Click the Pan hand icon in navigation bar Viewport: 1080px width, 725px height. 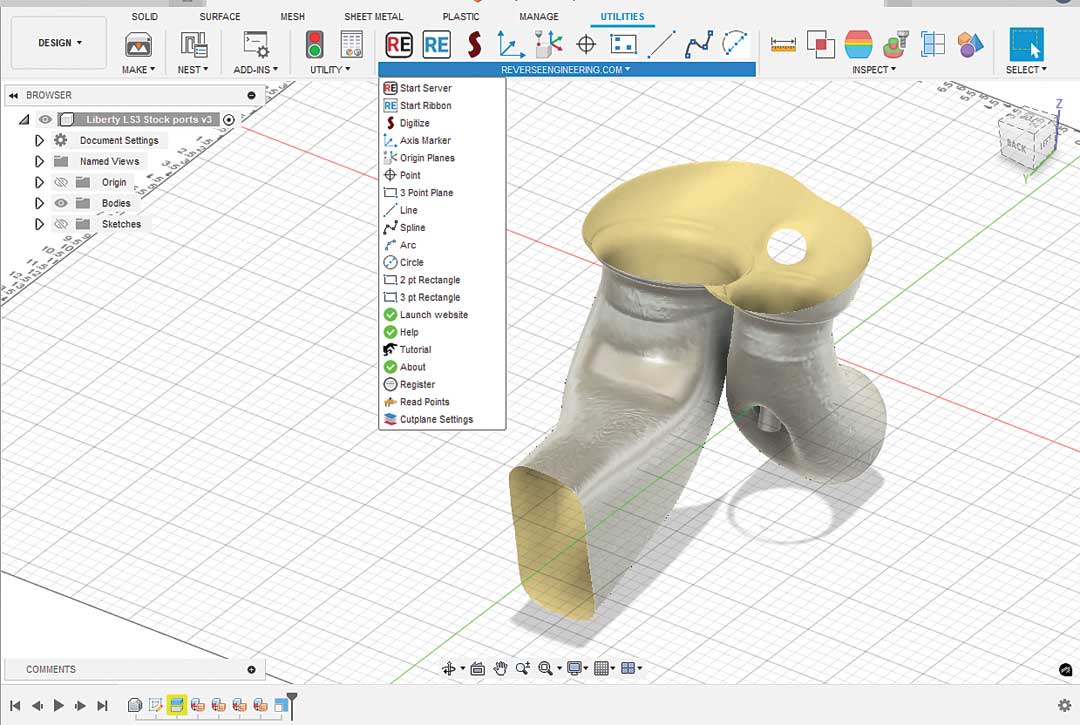[x=500, y=668]
